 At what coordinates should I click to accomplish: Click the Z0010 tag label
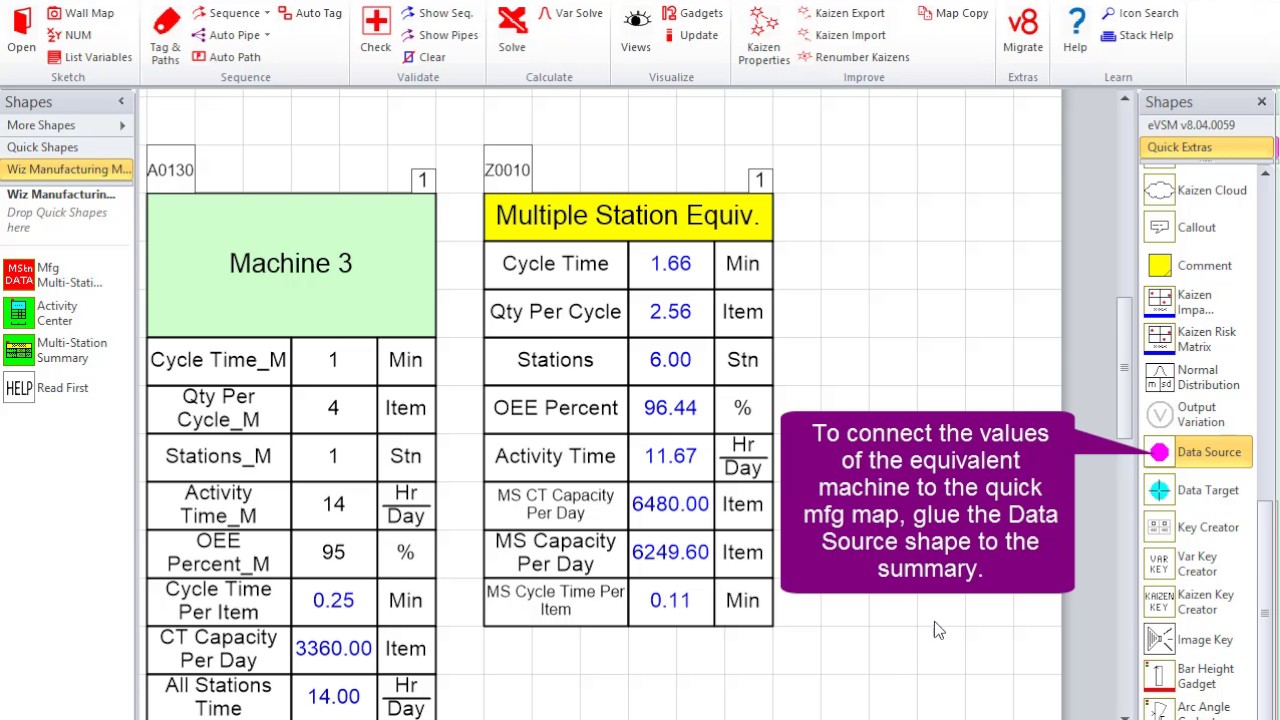tap(507, 170)
